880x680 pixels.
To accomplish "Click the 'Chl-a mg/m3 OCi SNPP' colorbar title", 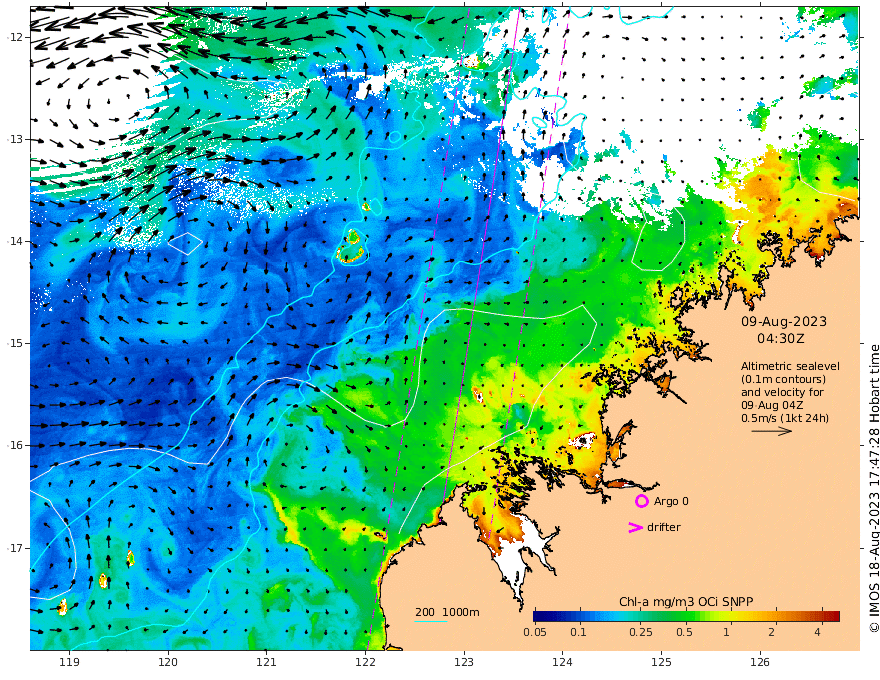I will click(686, 601).
